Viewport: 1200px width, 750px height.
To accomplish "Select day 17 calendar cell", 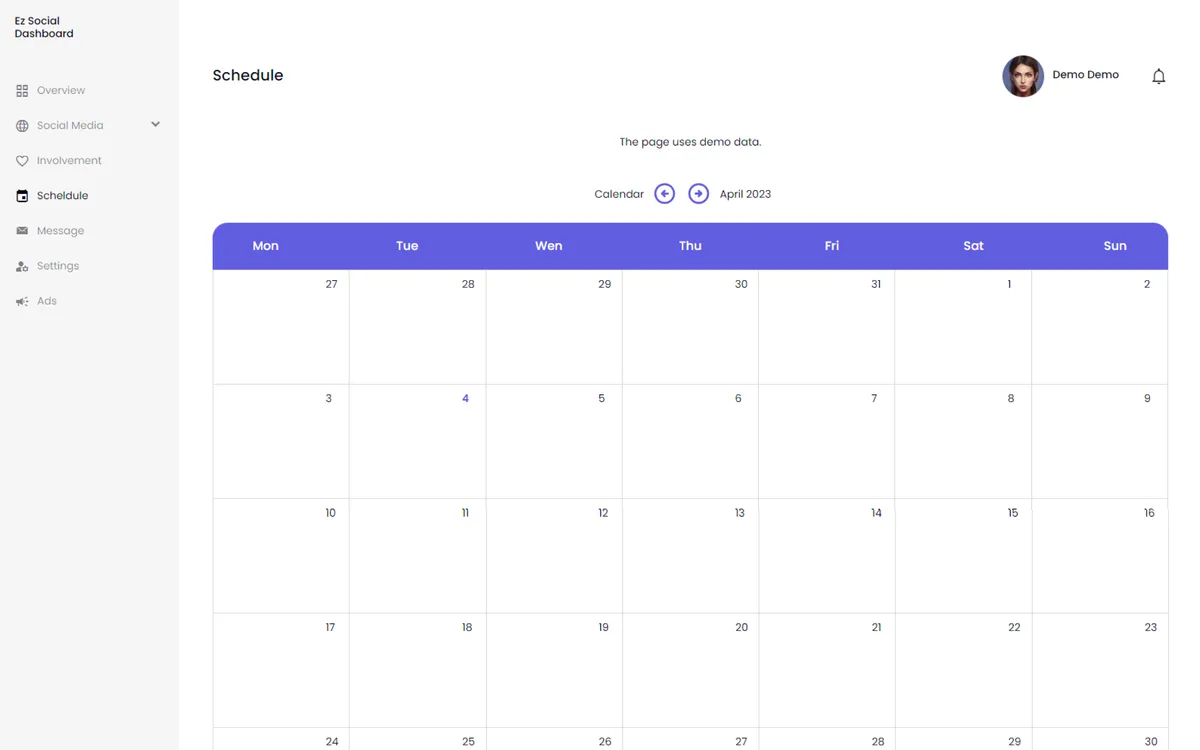I will [x=281, y=670].
